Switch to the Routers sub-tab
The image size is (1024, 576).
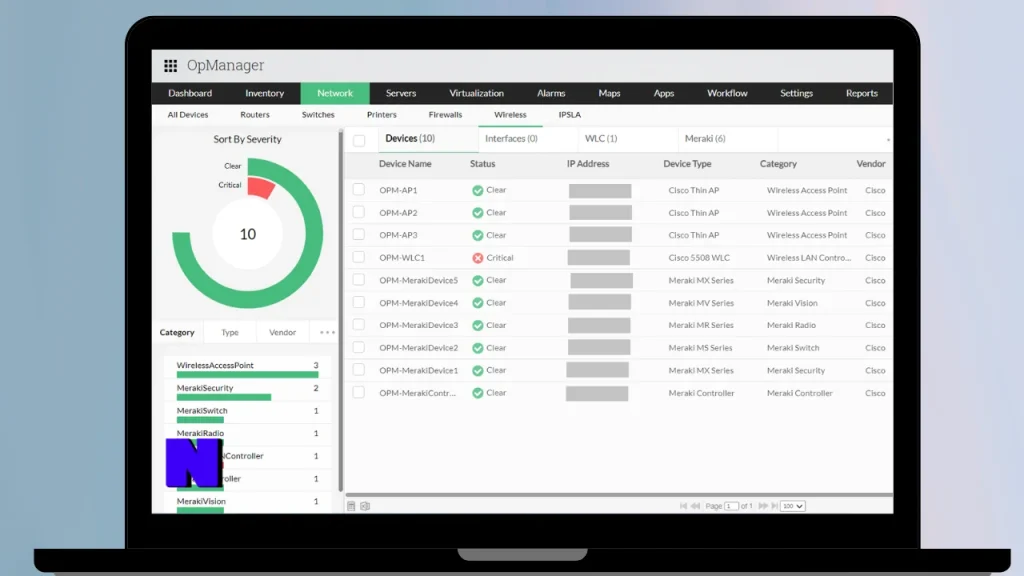tap(255, 115)
